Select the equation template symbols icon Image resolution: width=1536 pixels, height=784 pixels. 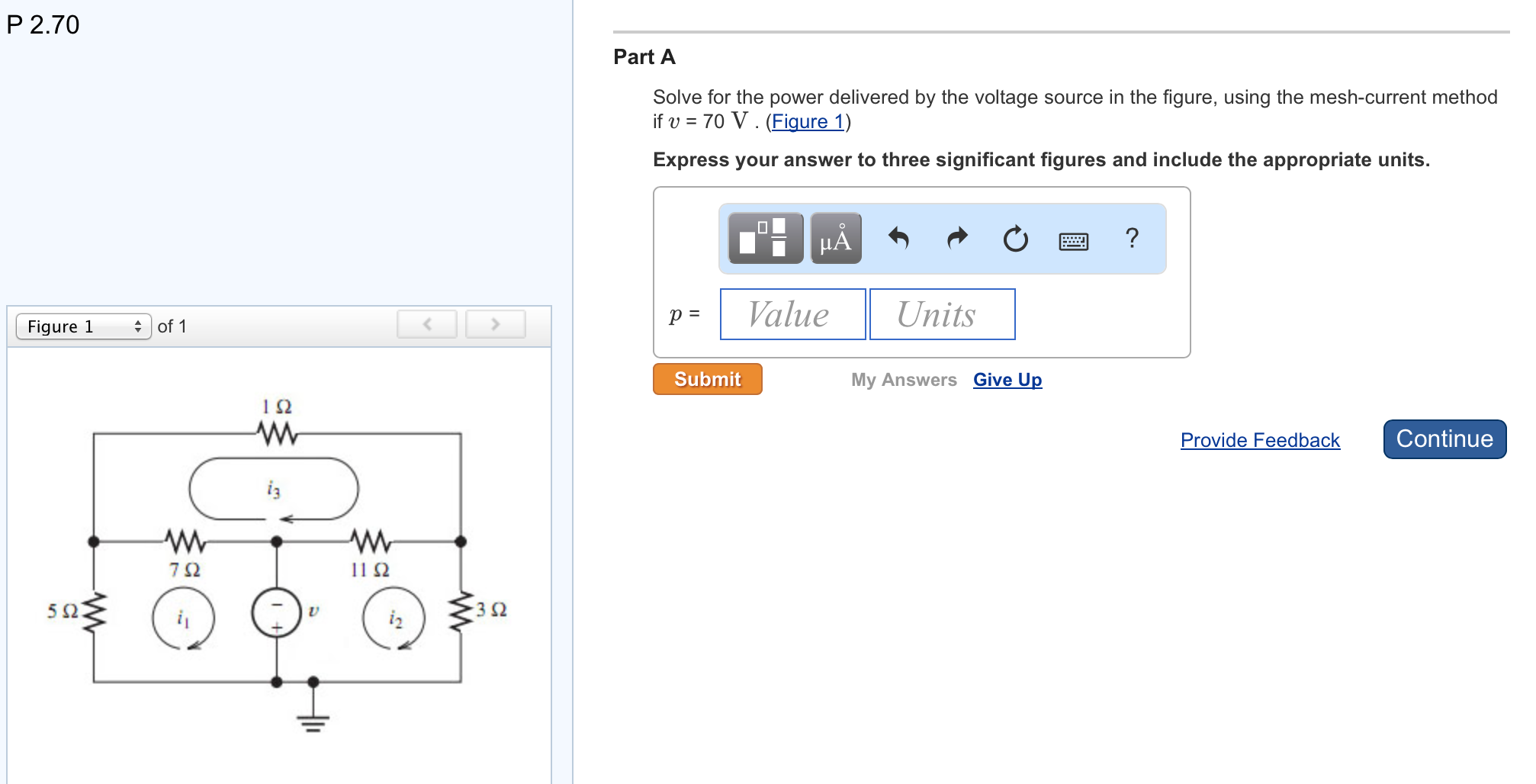point(764,239)
